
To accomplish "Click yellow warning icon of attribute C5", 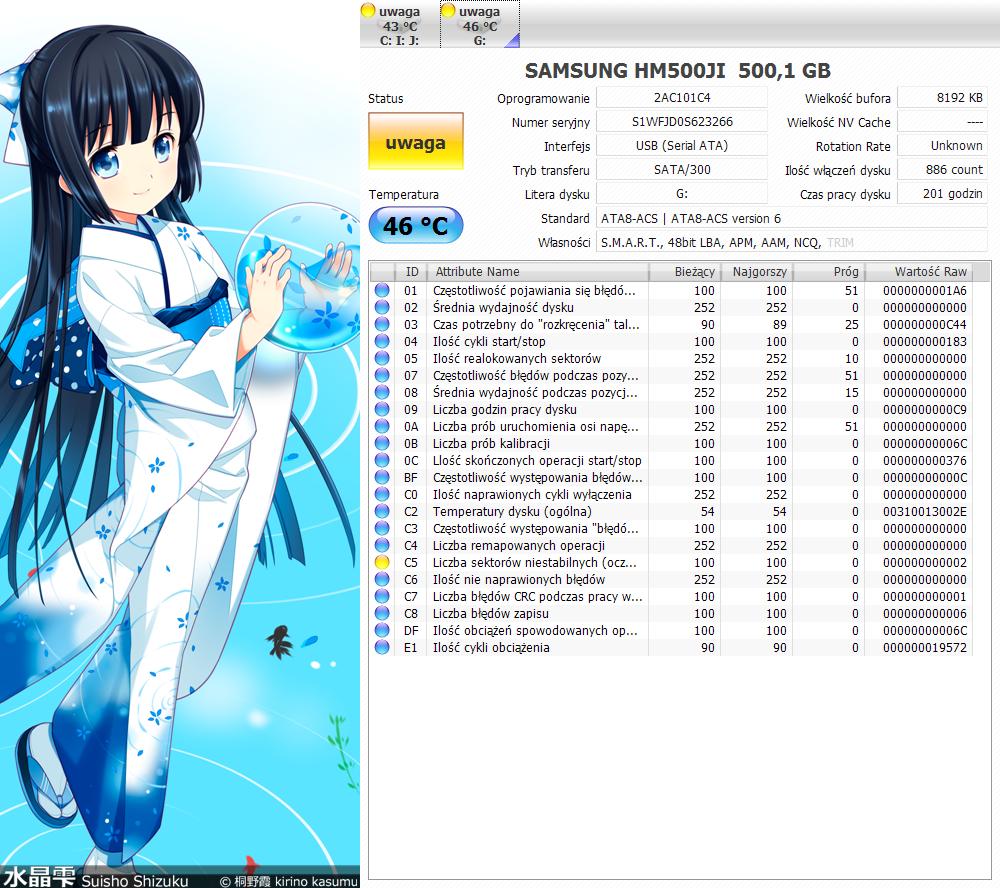I will (x=382, y=563).
